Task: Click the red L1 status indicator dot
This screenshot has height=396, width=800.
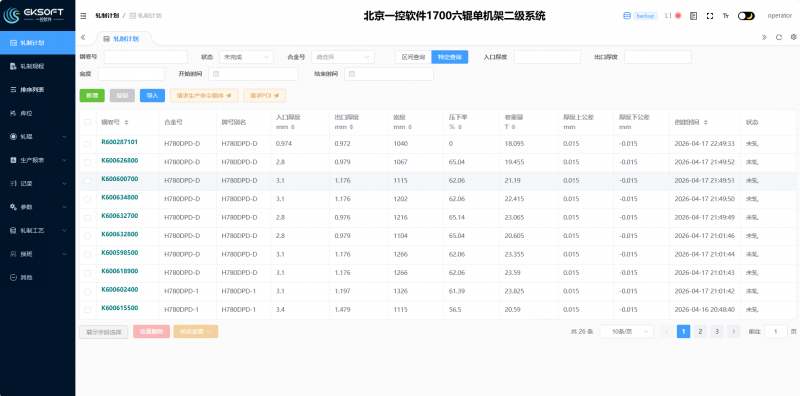Action: pos(678,16)
